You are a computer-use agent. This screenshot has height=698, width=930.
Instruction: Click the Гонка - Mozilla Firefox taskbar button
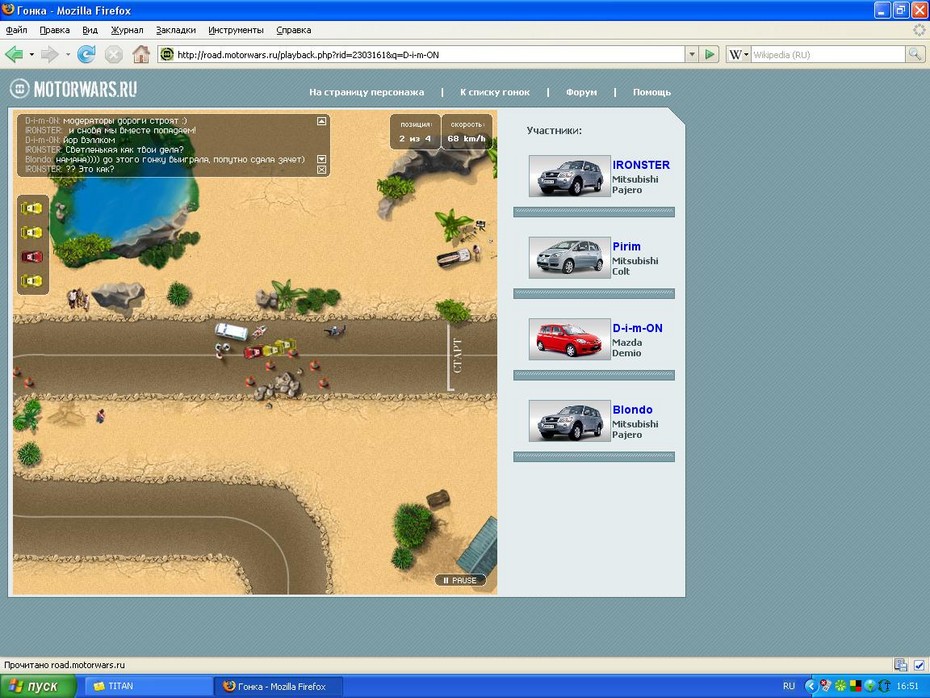tap(278, 686)
